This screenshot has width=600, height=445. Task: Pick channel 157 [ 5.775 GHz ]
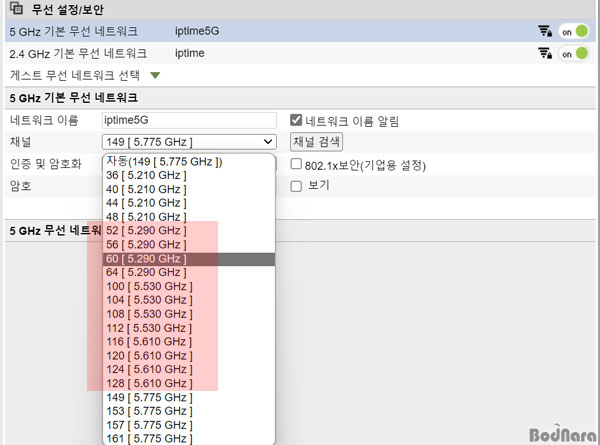pyautogui.click(x=189, y=425)
